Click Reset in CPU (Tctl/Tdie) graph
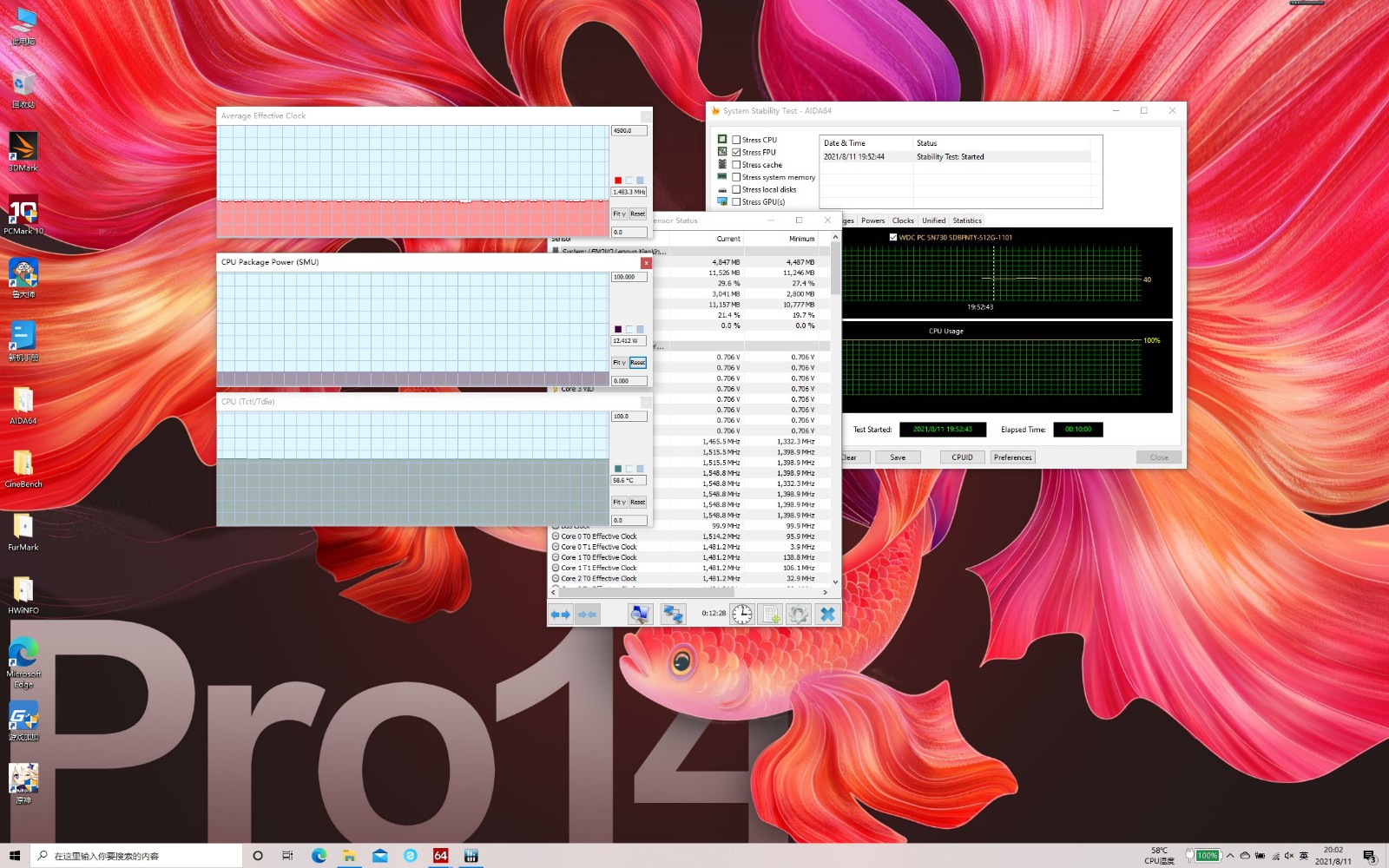 pyautogui.click(x=638, y=503)
